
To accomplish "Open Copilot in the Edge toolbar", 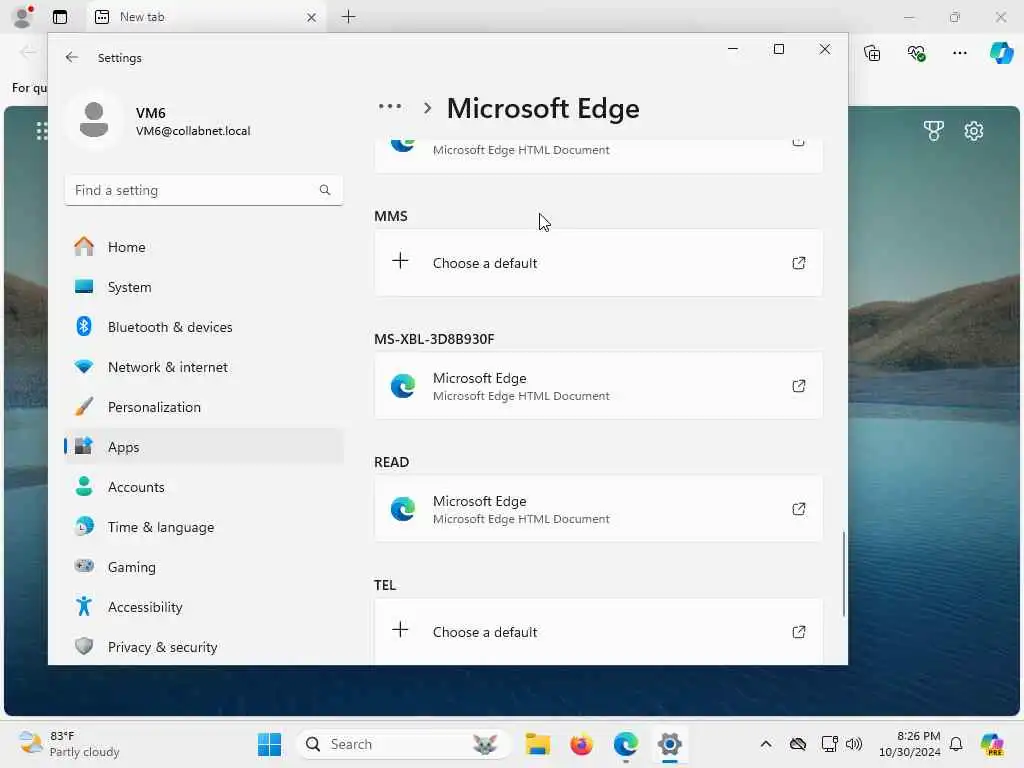I will click(1002, 53).
